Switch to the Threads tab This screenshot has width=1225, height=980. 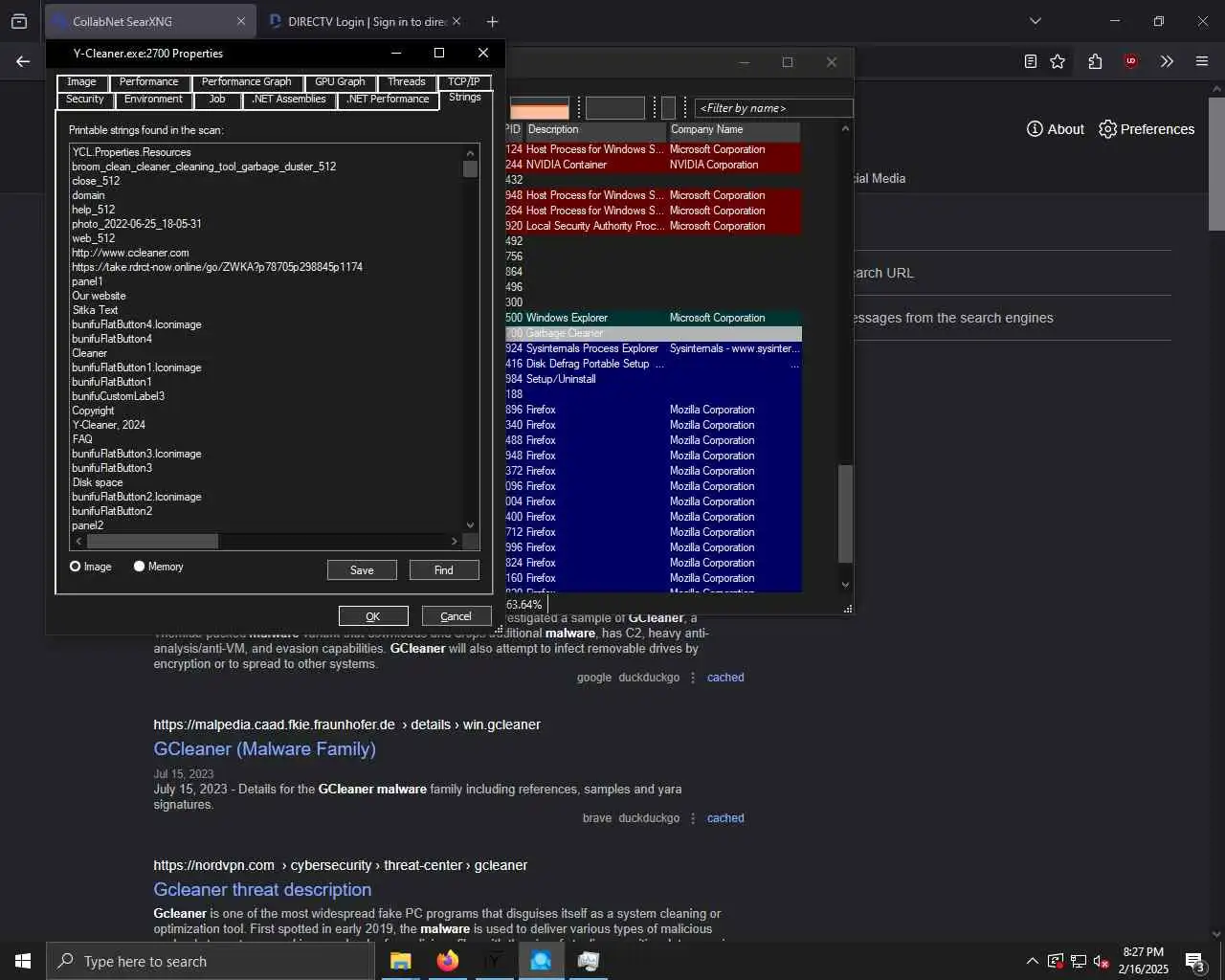point(407,82)
